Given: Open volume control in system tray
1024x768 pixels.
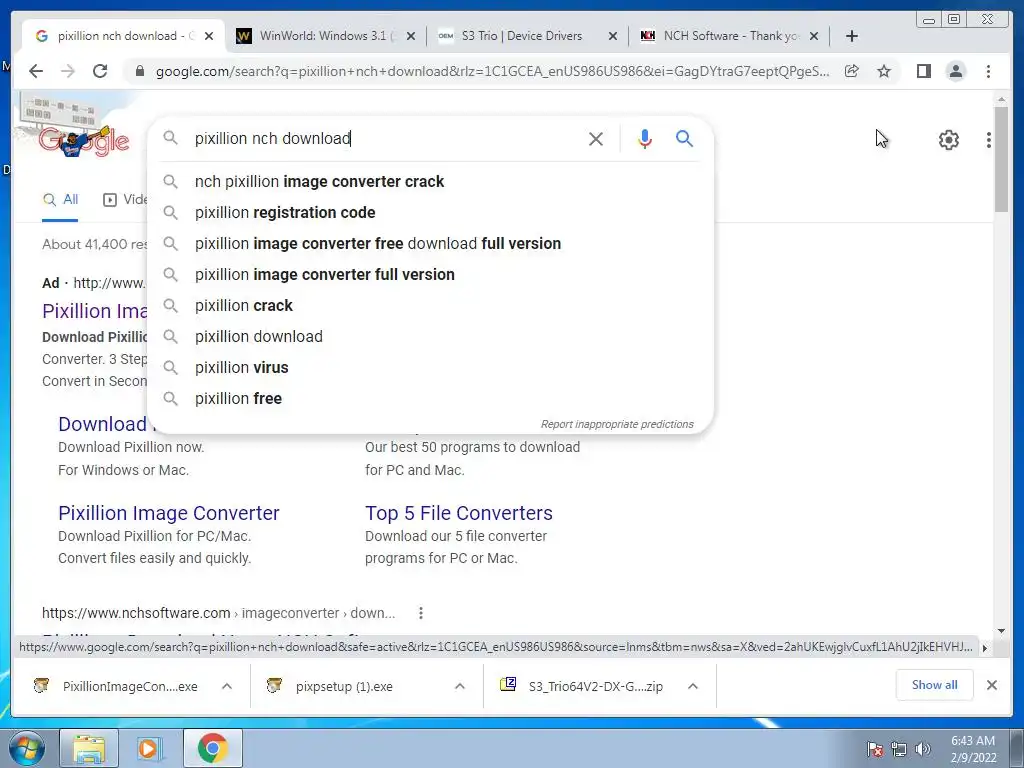Looking at the screenshot, I should 923,749.
